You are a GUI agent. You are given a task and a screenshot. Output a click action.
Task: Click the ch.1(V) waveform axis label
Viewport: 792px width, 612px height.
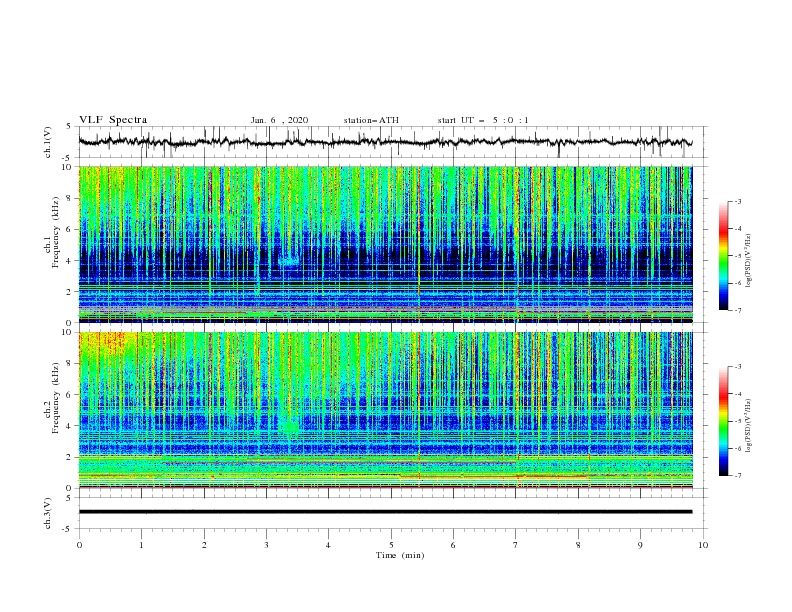pyautogui.click(x=48, y=142)
